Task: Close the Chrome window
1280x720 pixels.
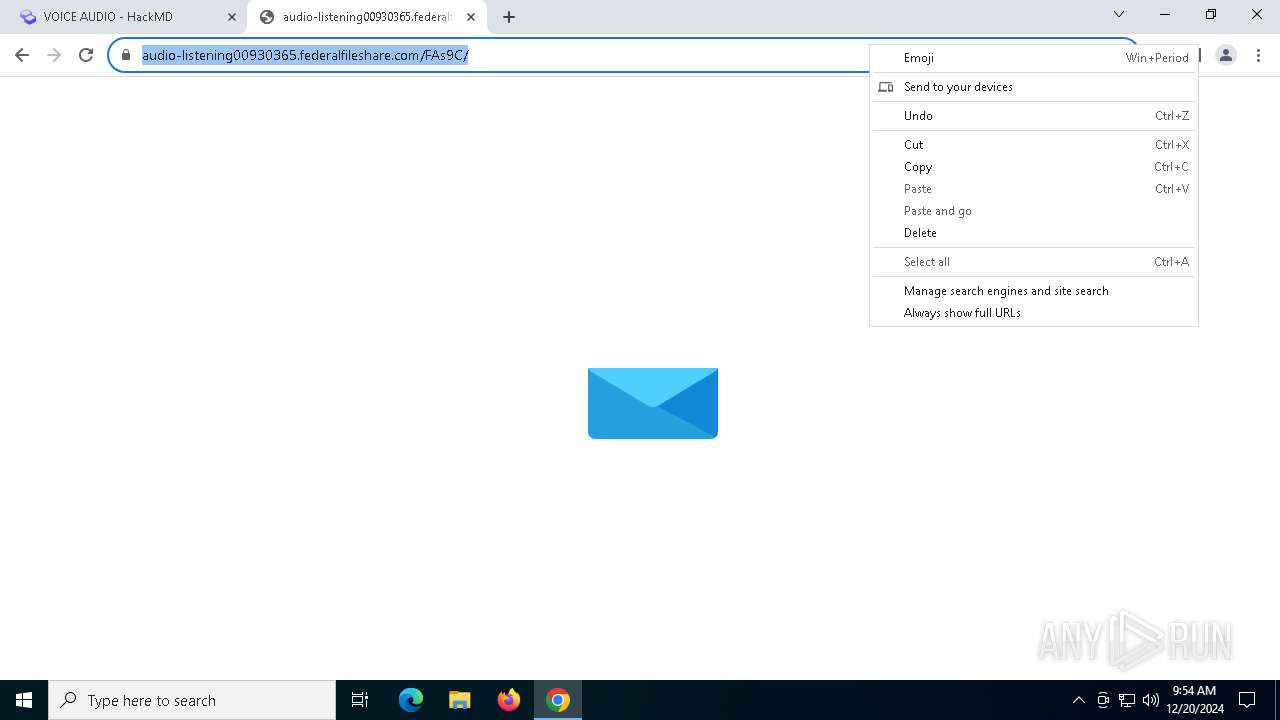Action: click(1257, 14)
